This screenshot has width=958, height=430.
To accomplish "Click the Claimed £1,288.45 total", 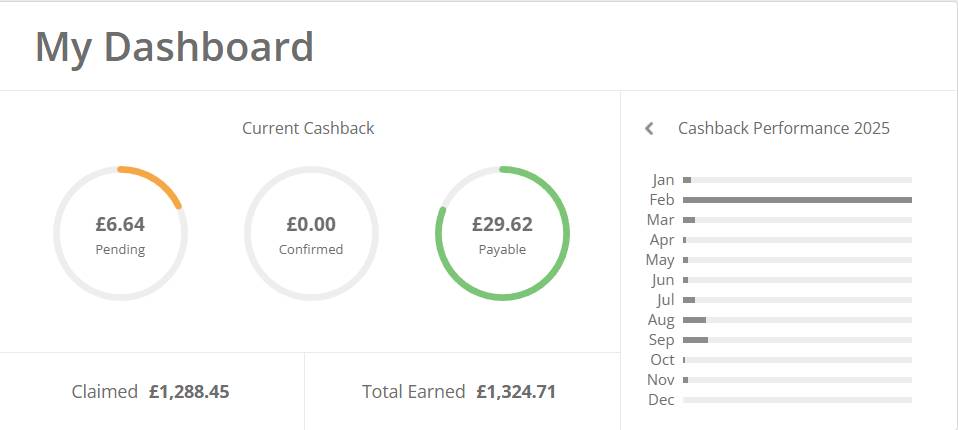I will 189,392.
